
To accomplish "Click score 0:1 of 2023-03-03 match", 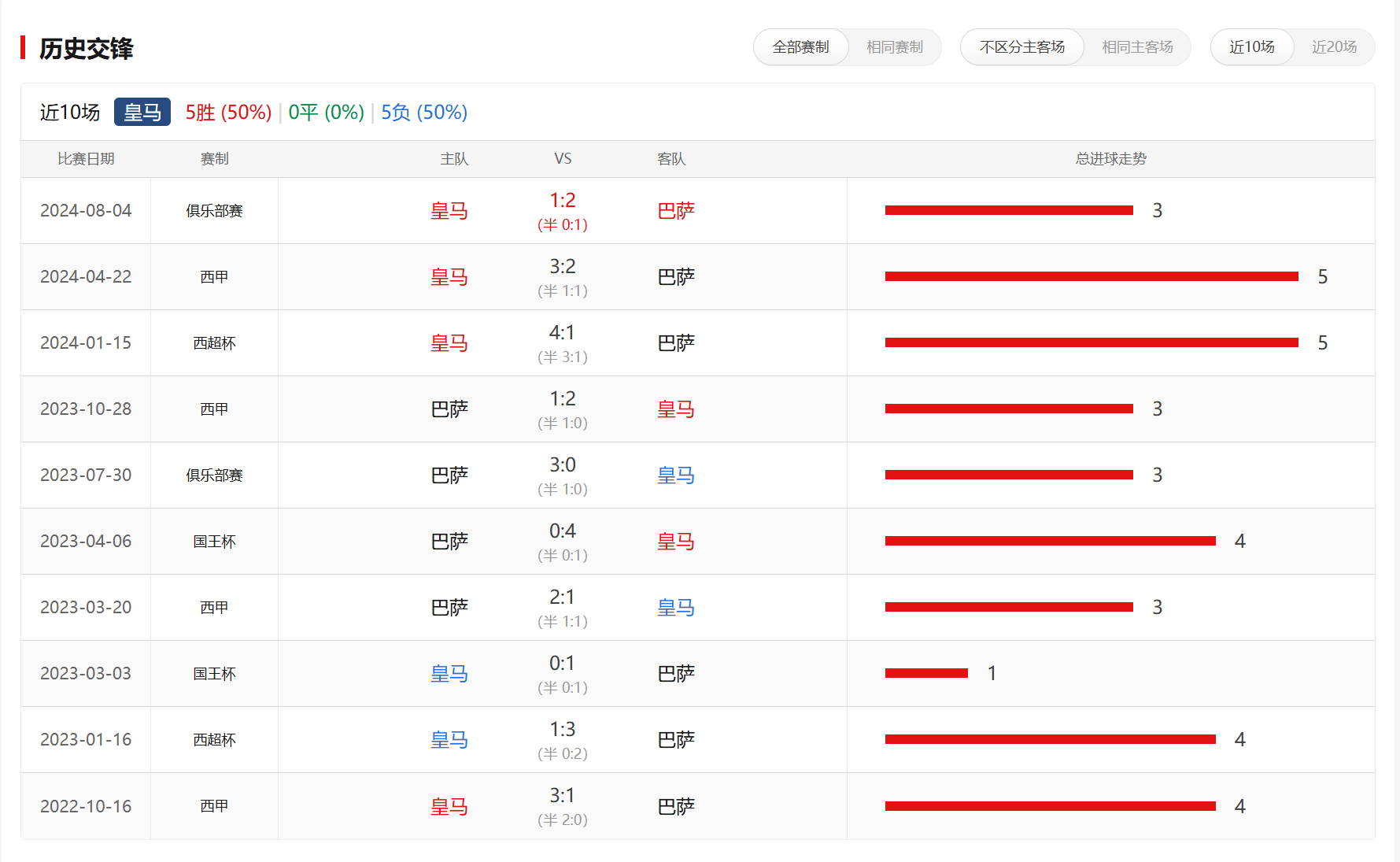I will click(x=563, y=664).
